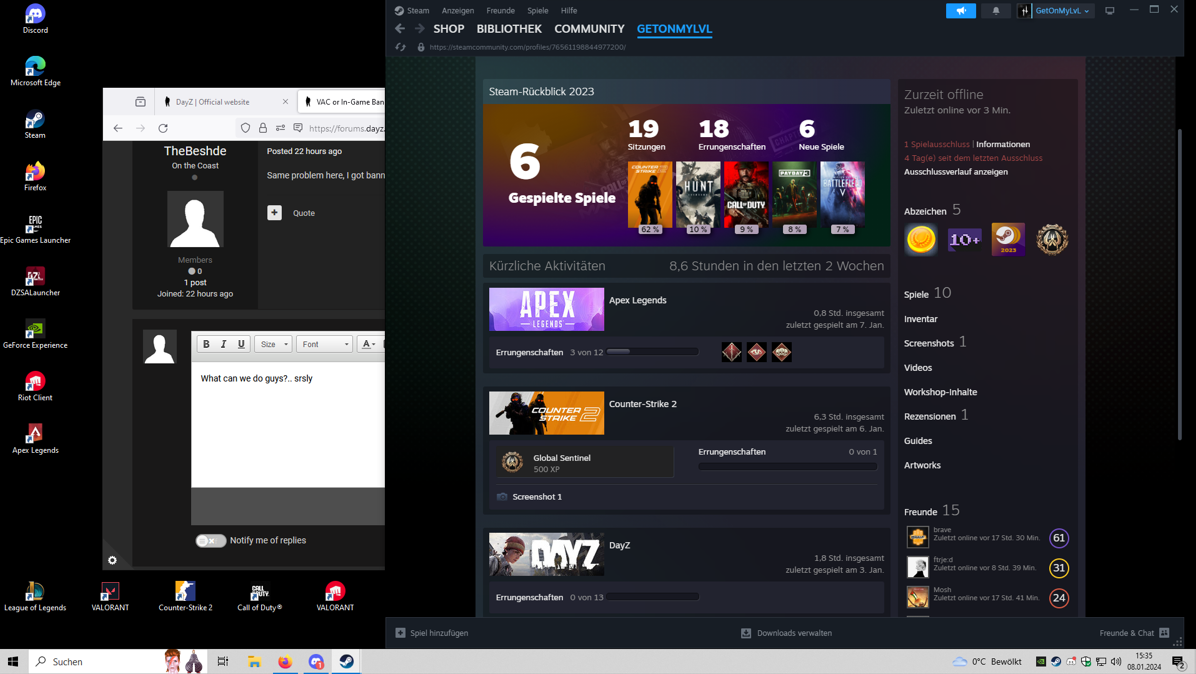Open Microsoft Edge desktop shortcut
This screenshot has width=1196, height=674.
35,72
